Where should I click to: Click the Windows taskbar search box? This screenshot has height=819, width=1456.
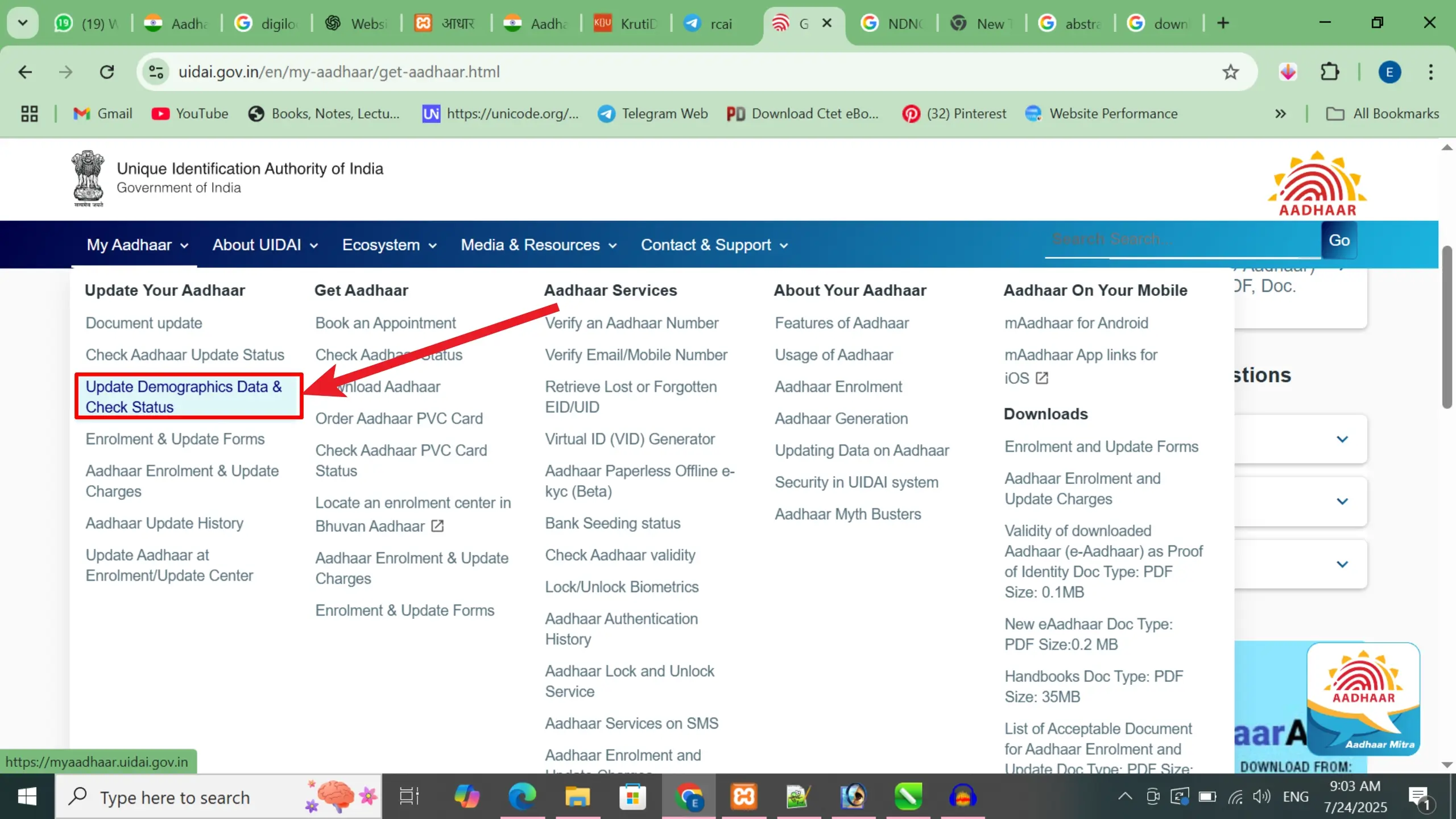point(218,797)
